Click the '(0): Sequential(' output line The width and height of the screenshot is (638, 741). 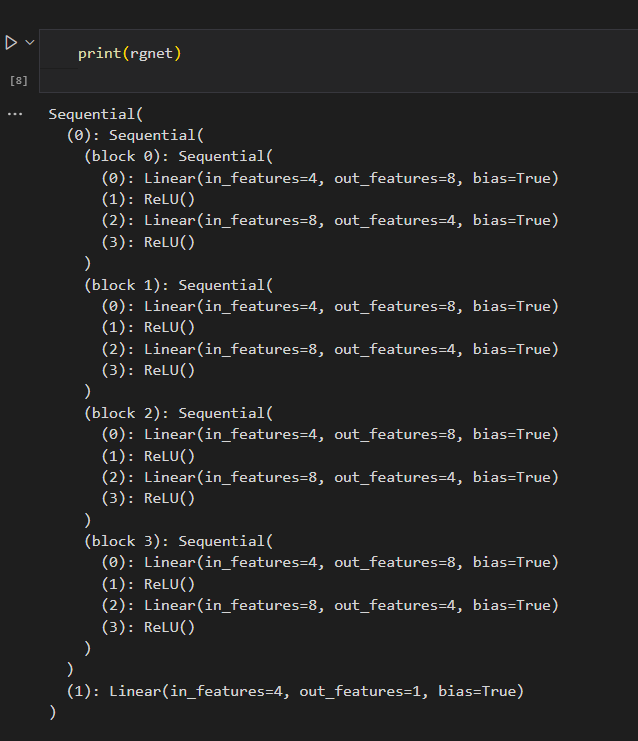coord(135,136)
